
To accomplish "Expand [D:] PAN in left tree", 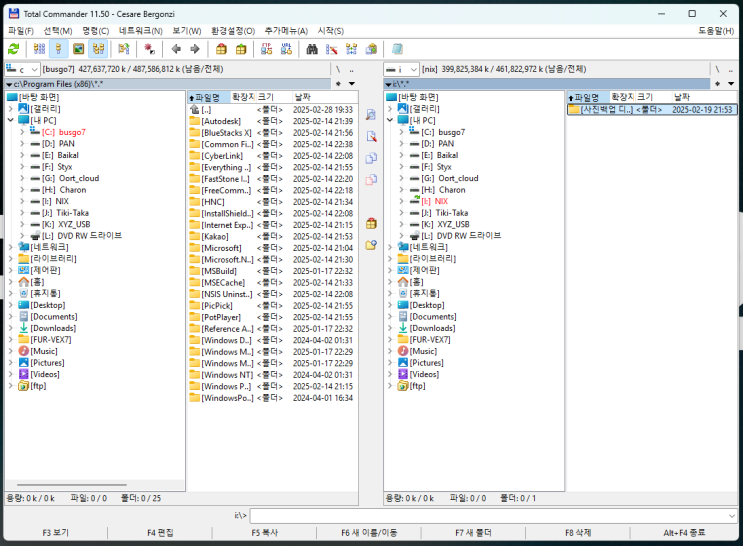I will pos(22,144).
